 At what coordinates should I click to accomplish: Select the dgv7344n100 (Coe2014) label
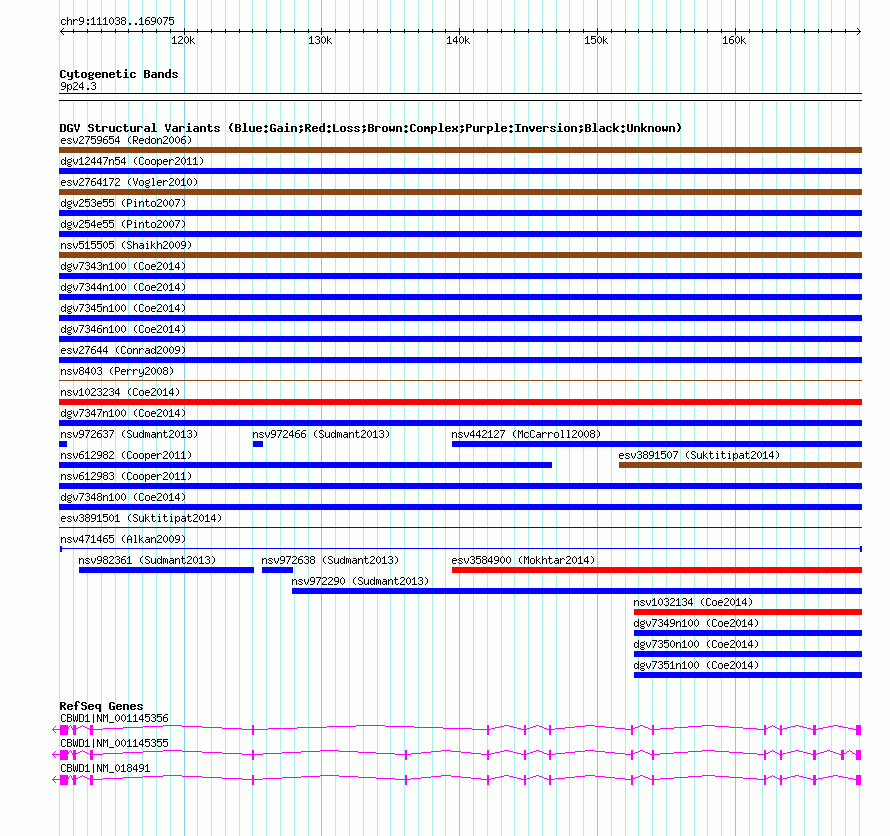(x=123, y=287)
